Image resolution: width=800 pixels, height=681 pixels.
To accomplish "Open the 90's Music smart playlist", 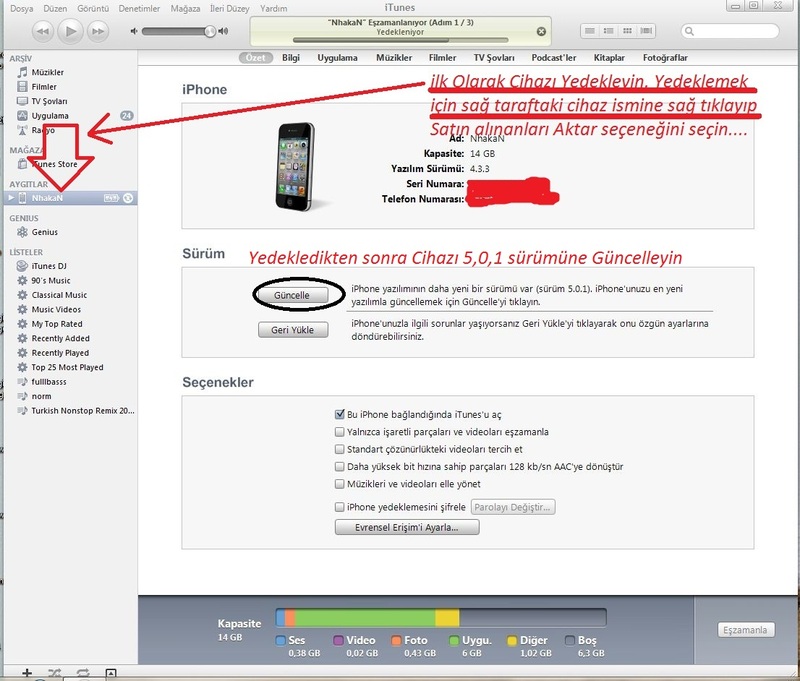I will tap(51, 281).
